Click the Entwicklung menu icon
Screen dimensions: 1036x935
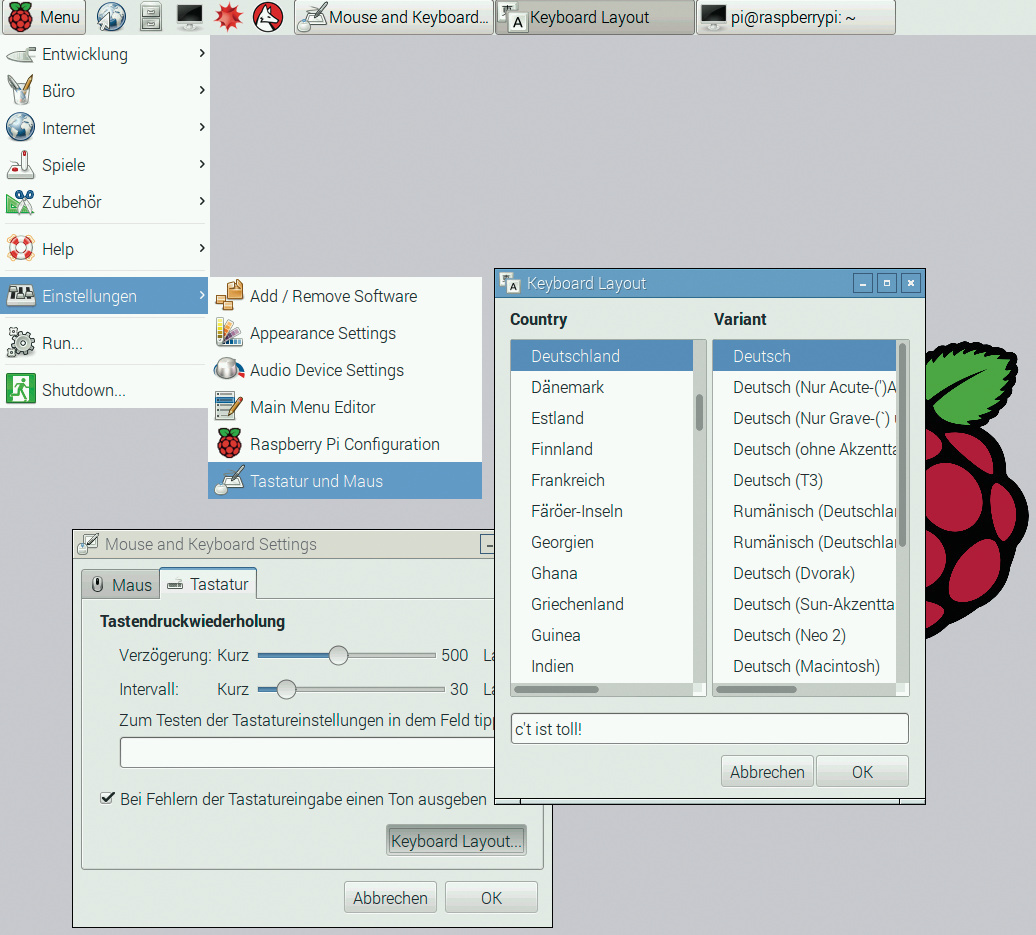click(x=20, y=55)
